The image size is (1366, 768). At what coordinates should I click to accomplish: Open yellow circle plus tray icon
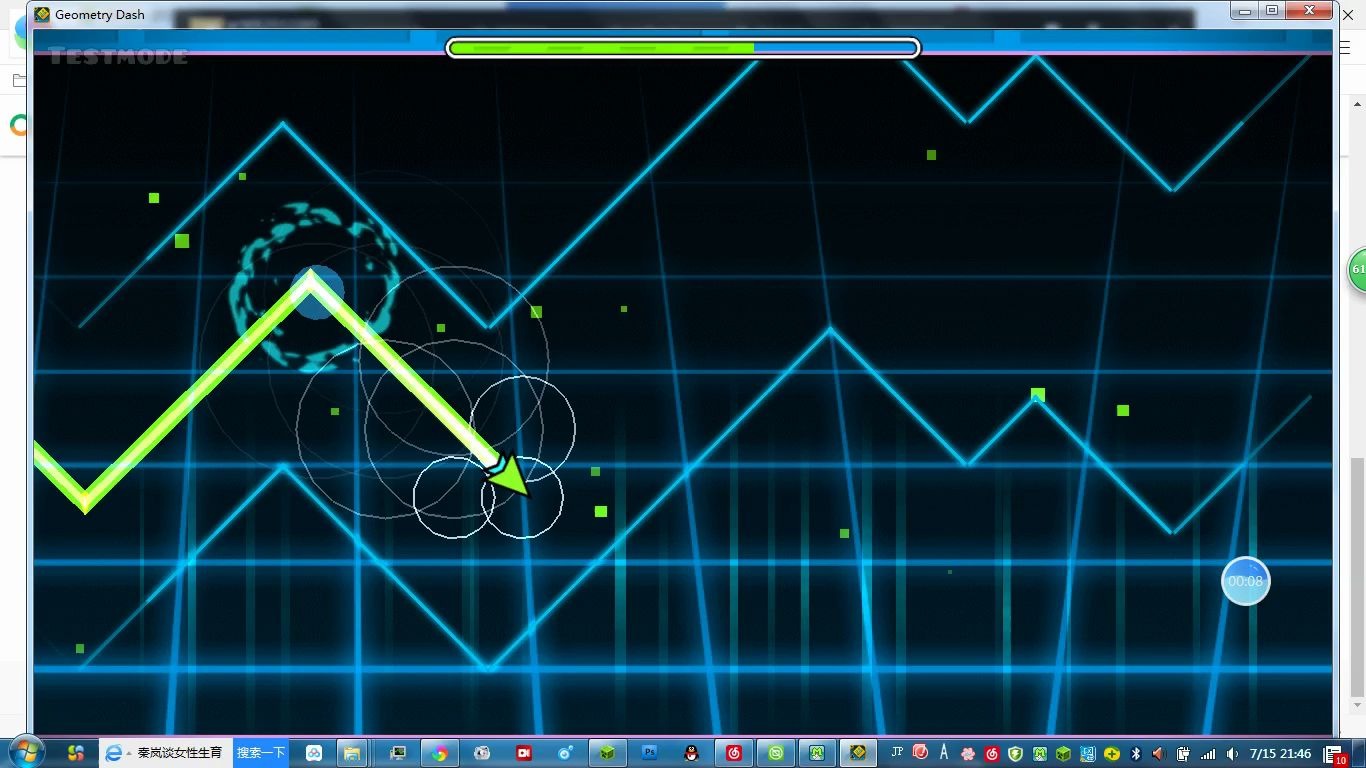click(x=1111, y=754)
